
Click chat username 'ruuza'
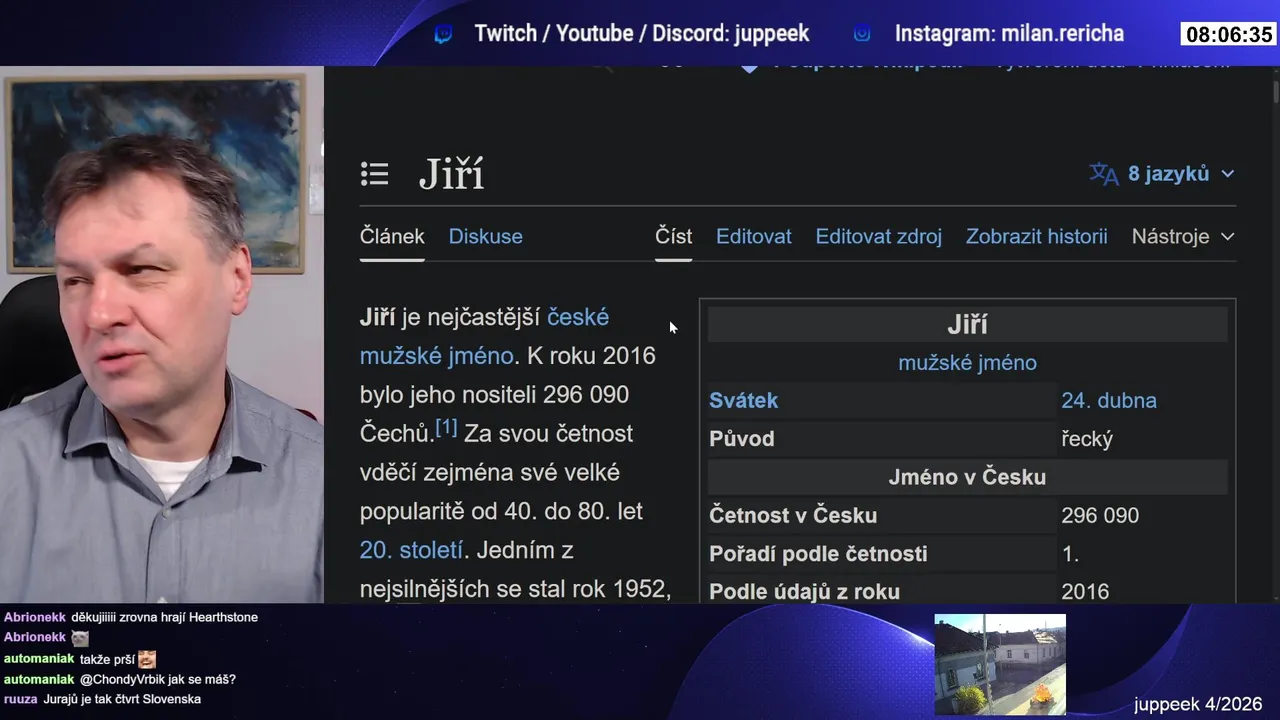pyautogui.click(x=21, y=700)
